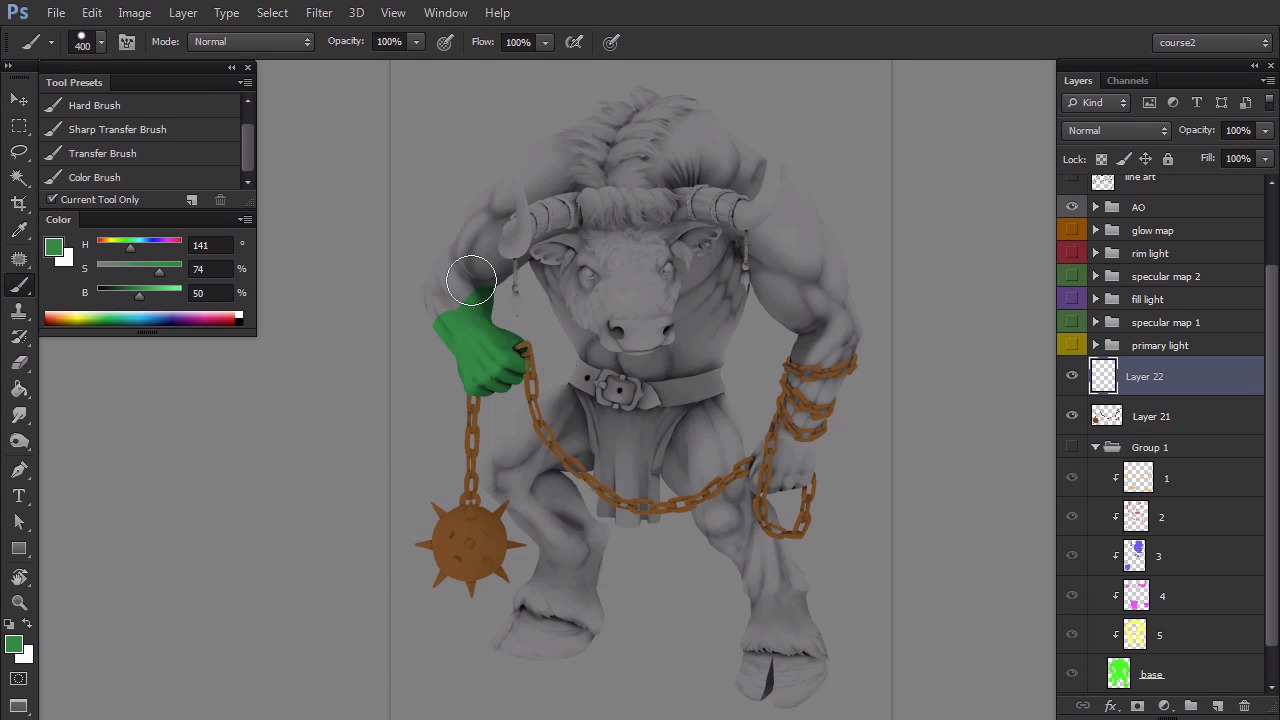Uncheck Current Tool Only checkbox
The width and height of the screenshot is (1280, 720).
pyautogui.click(x=53, y=200)
